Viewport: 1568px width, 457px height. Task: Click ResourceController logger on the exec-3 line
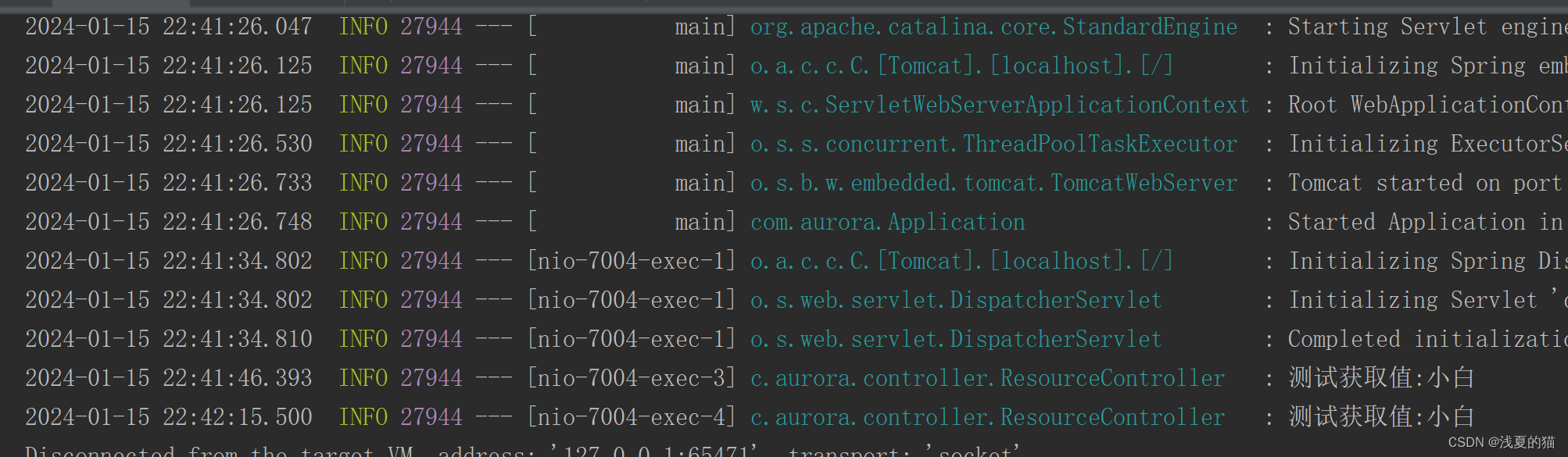(987, 379)
